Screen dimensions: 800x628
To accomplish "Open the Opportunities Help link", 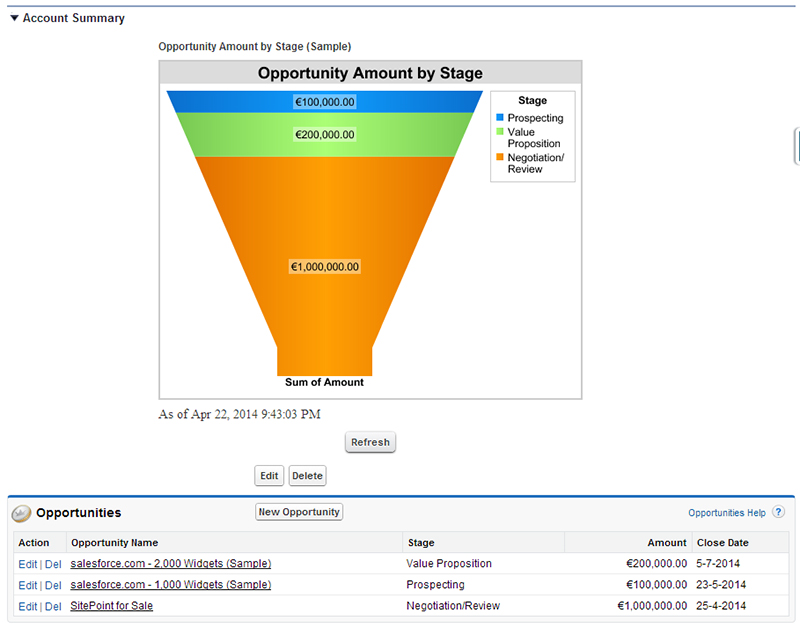I will [x=726, y=513].
